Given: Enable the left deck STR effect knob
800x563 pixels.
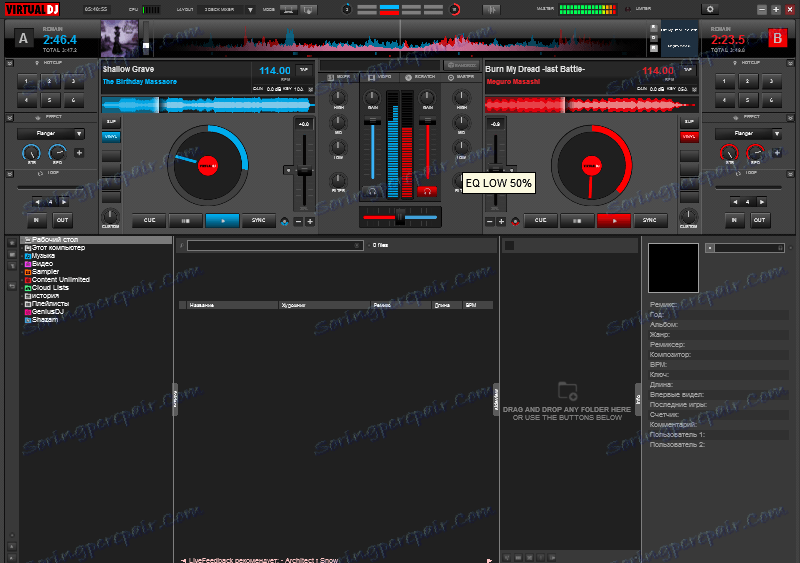Looking at the screenshot, I should [x=30, y=153].
